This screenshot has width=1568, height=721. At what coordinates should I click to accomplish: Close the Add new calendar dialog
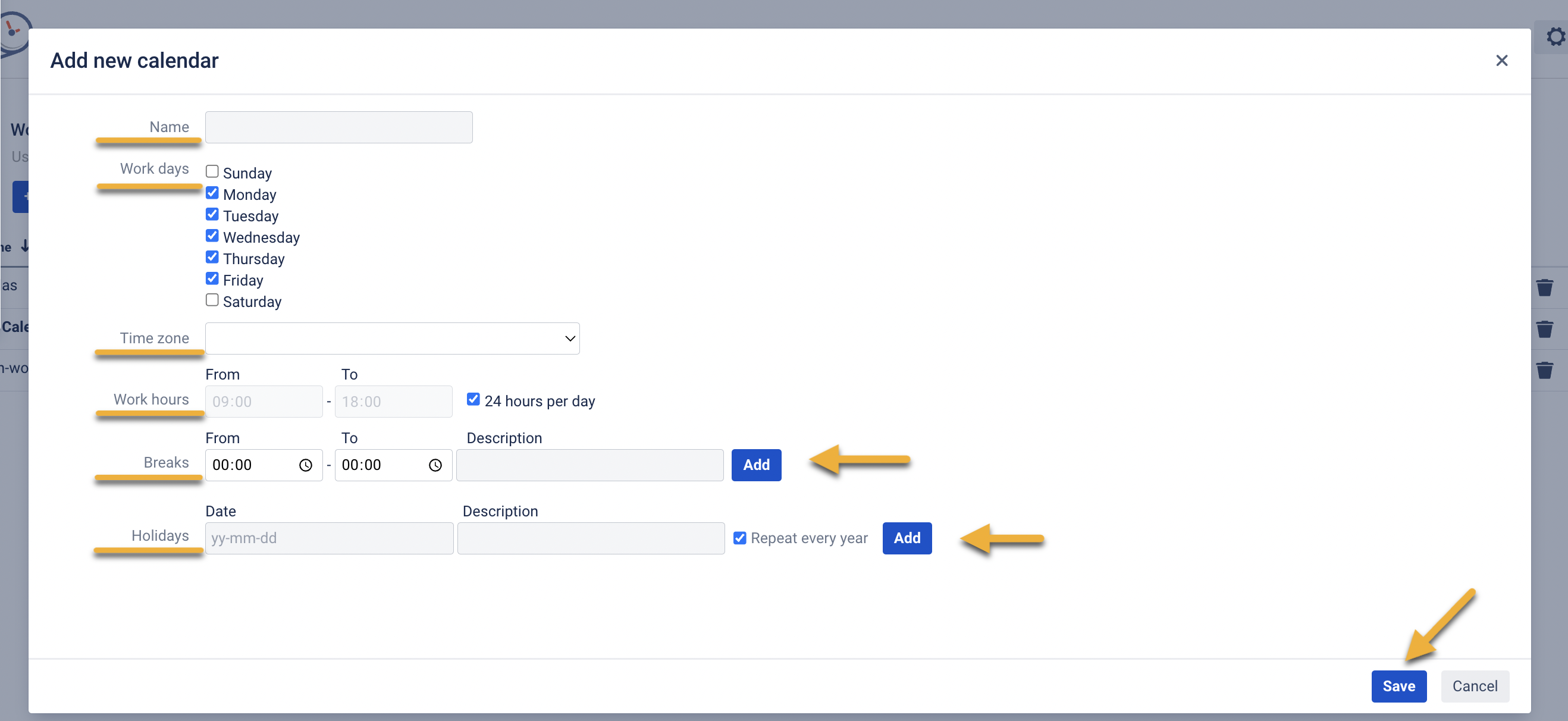1501,60
